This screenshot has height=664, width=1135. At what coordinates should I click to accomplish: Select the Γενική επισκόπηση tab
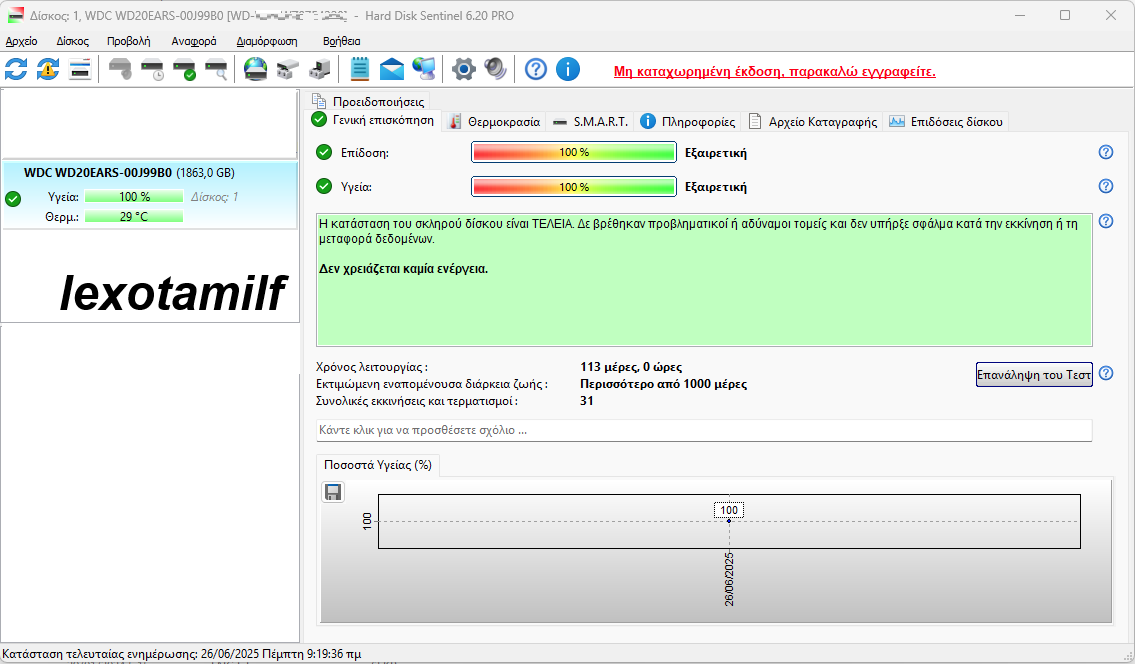374,120
